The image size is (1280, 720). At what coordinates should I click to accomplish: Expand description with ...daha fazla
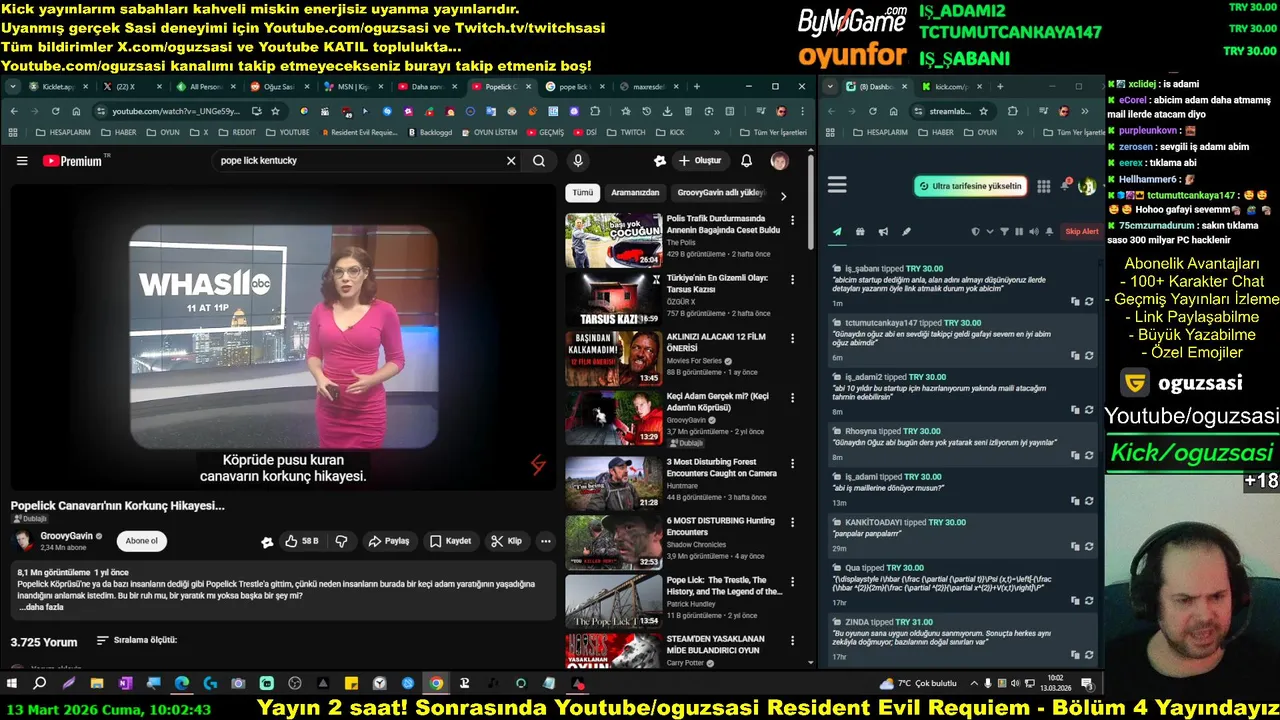click(x=40, y=607)
